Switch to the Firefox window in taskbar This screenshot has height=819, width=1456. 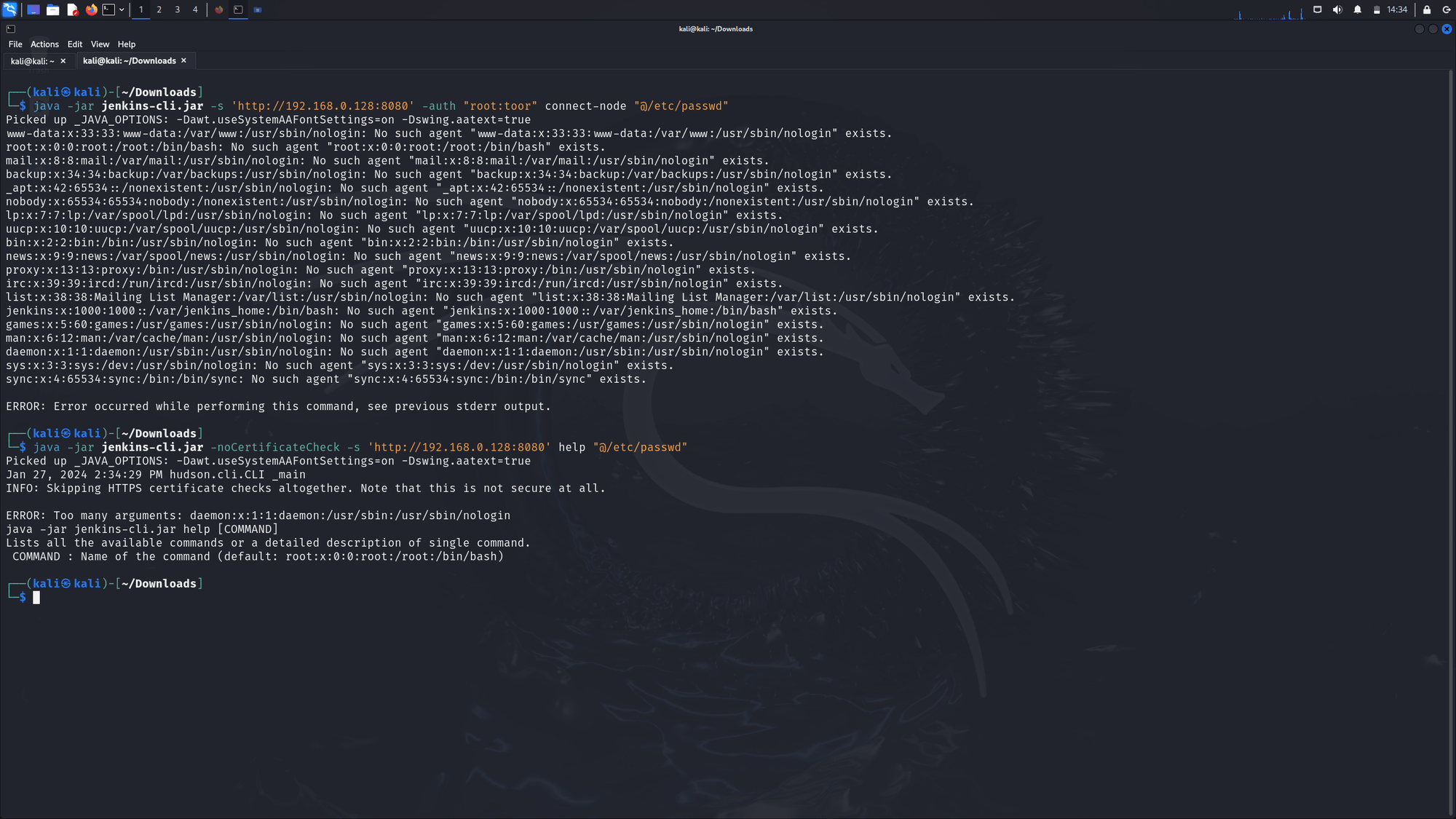pos(219,9)
